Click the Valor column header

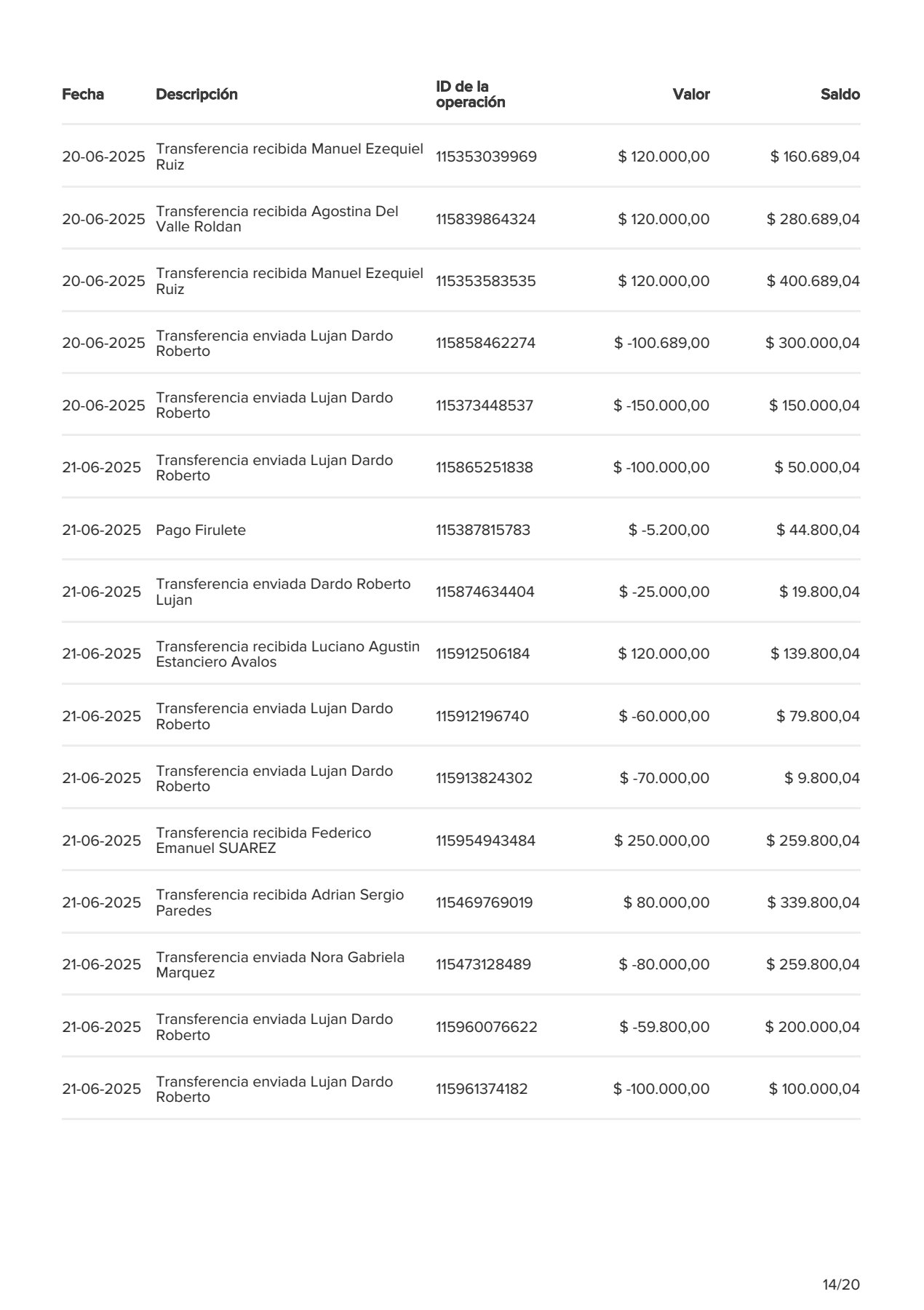point(691,95)
